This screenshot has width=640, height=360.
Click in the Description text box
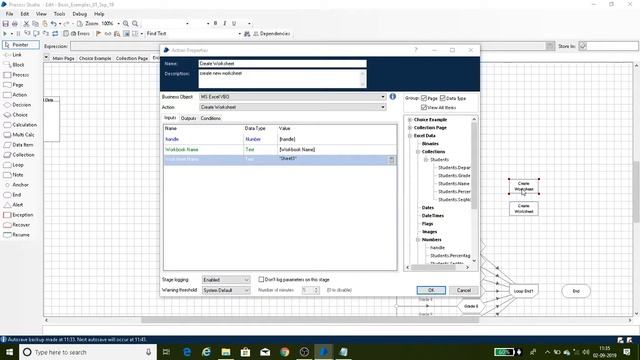(282, 78)
